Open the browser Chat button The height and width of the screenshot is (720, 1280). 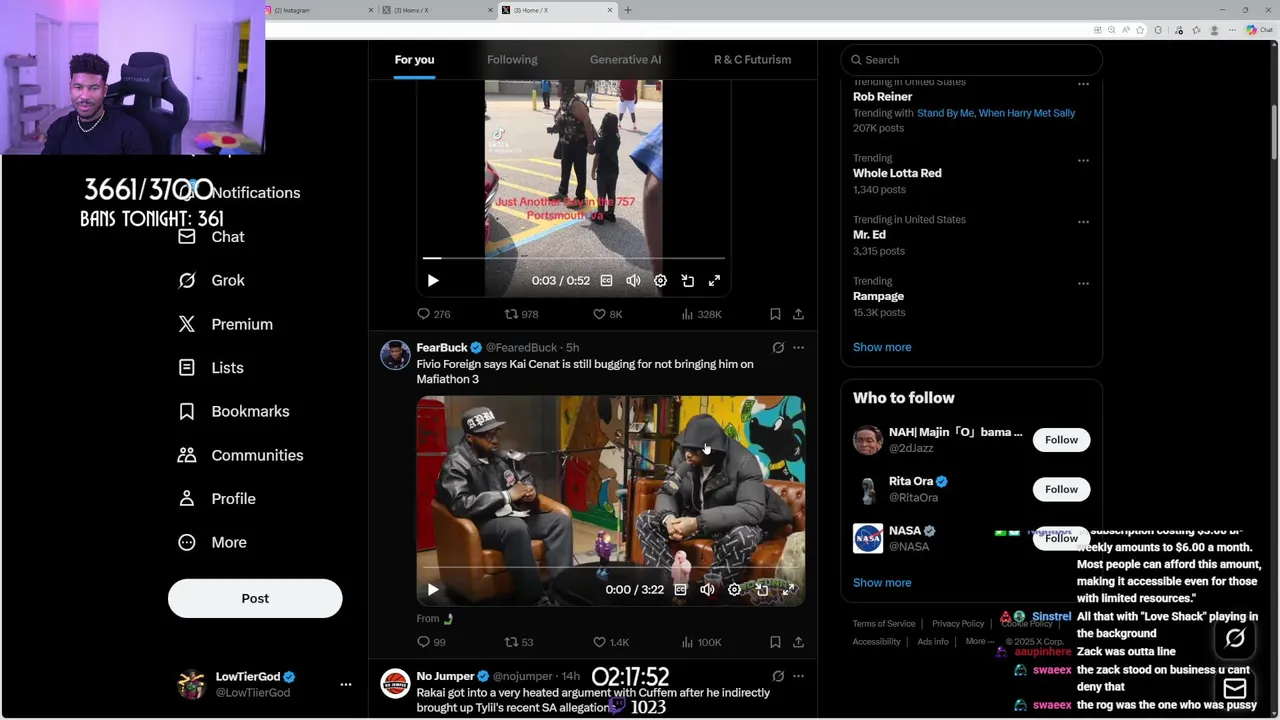click(x=1258, y=30)
